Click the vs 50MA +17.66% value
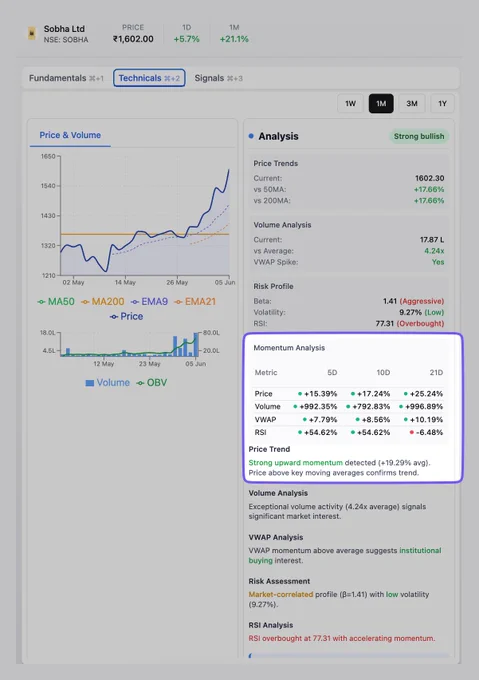Viewport: 479px width, 680px height. click(429, 190)
